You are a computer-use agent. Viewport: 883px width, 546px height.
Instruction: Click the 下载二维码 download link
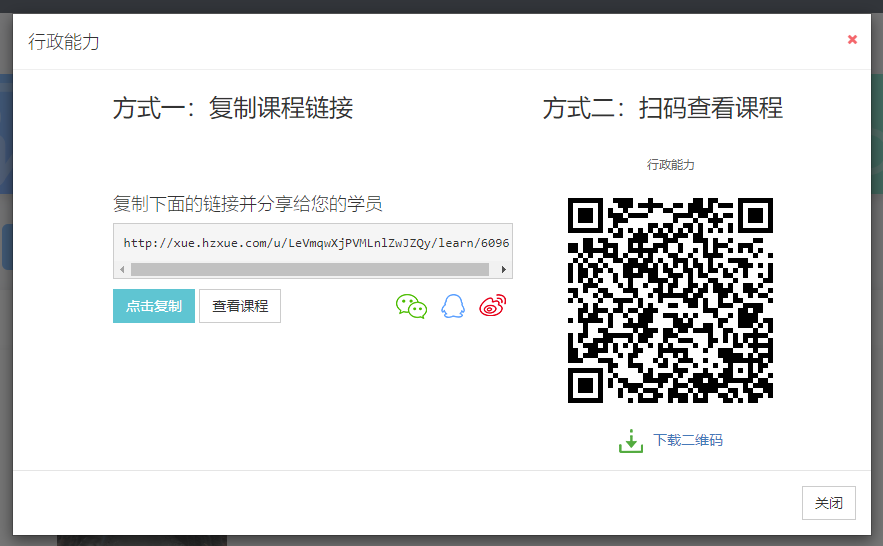click(x=688, y=440)
